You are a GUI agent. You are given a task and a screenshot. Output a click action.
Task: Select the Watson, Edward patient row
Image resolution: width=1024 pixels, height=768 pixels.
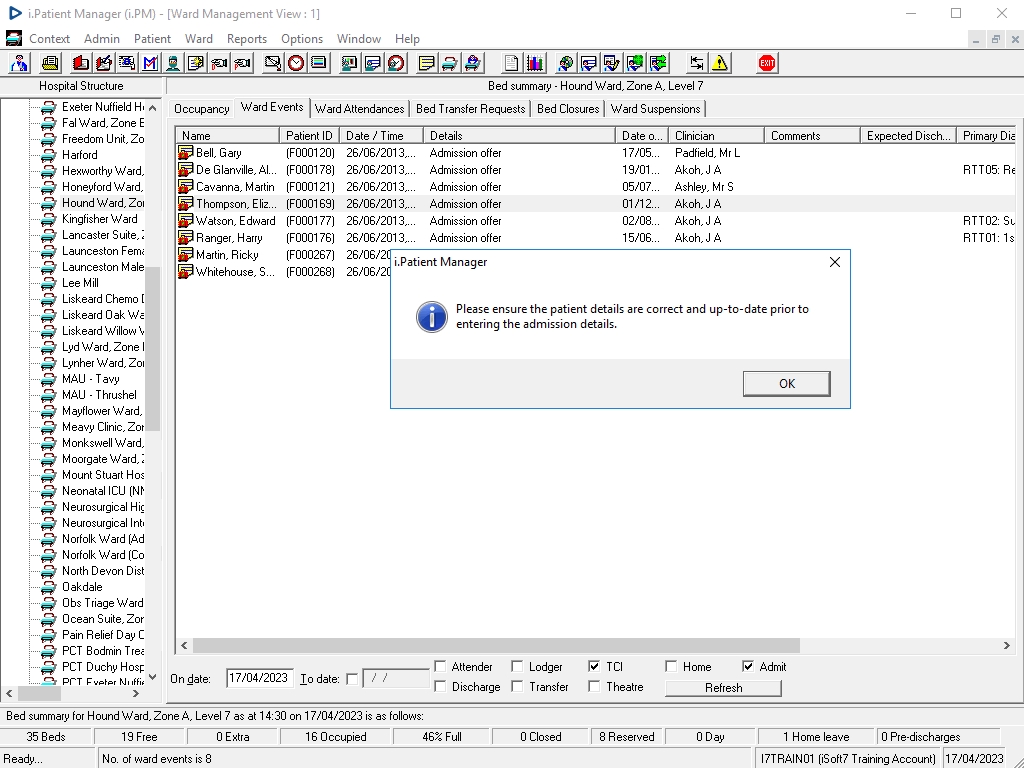(595, 221)
